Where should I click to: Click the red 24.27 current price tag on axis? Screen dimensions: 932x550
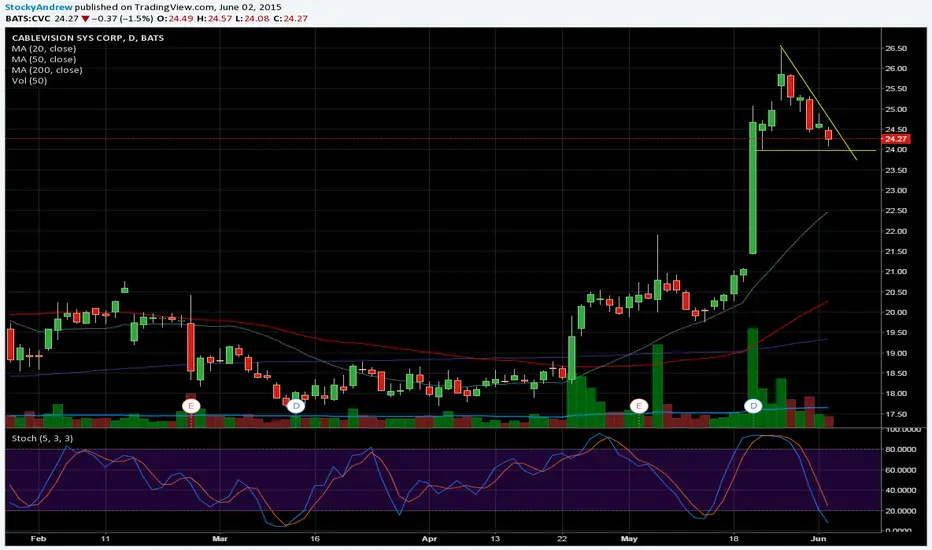(x=896, y=139)
